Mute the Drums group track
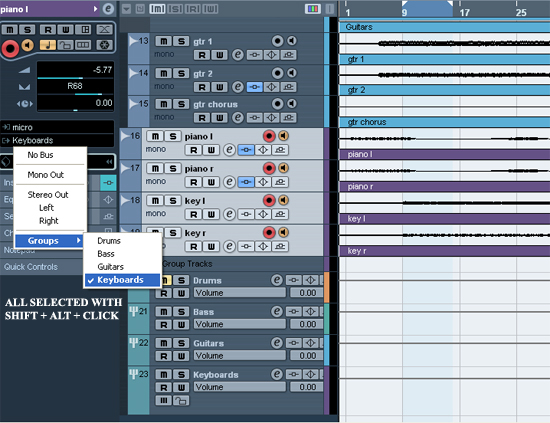 click(166, 280)
